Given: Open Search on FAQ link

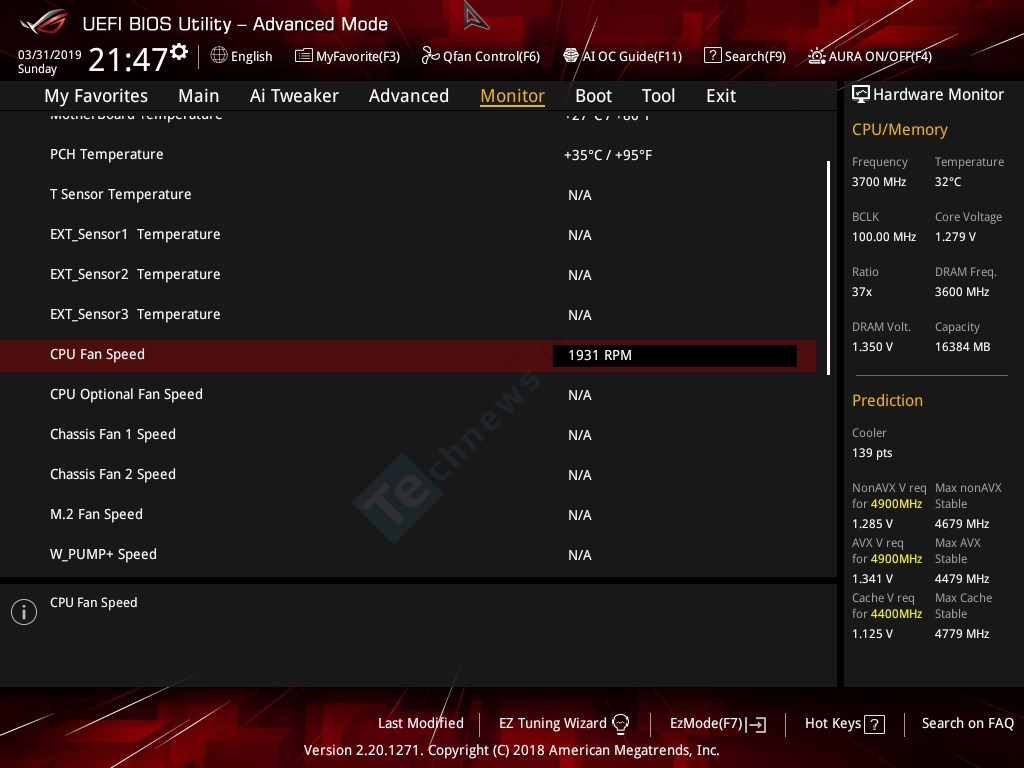Looking at the screenshot, I should [967, 723].
